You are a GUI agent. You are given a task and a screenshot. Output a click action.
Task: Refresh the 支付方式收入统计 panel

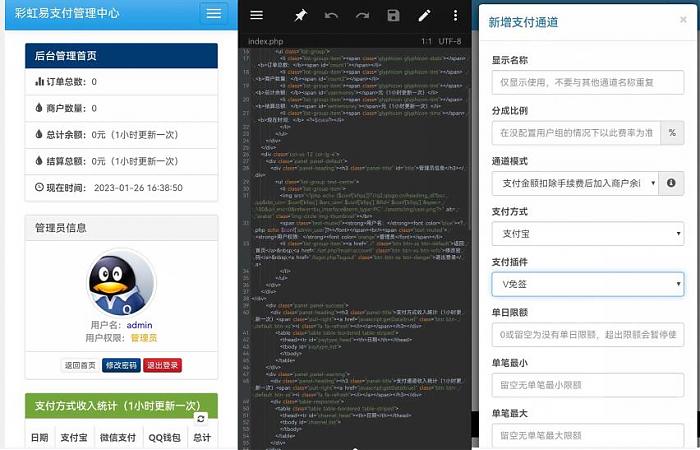200,418
